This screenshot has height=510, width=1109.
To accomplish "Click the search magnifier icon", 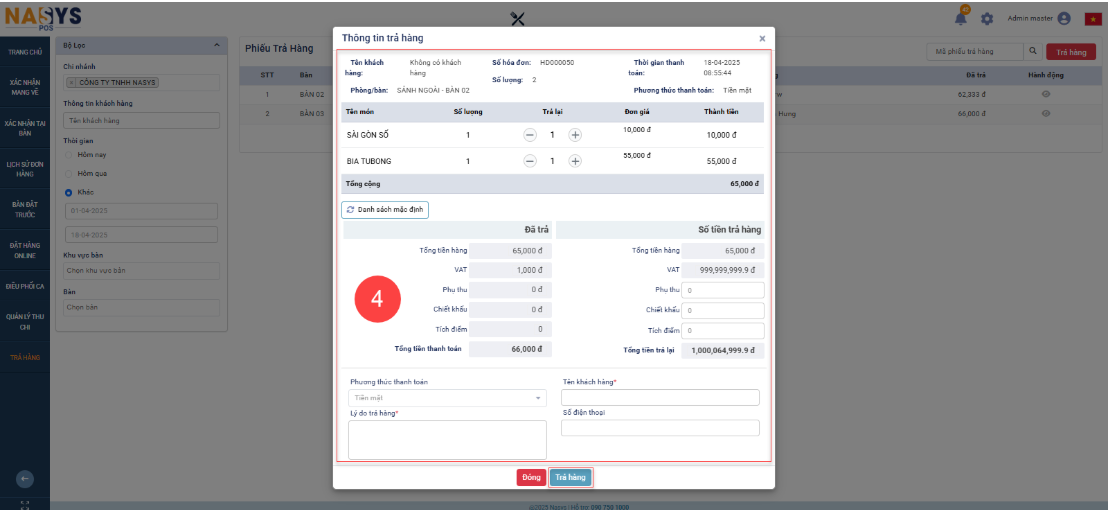I will tap(1033, 51).
